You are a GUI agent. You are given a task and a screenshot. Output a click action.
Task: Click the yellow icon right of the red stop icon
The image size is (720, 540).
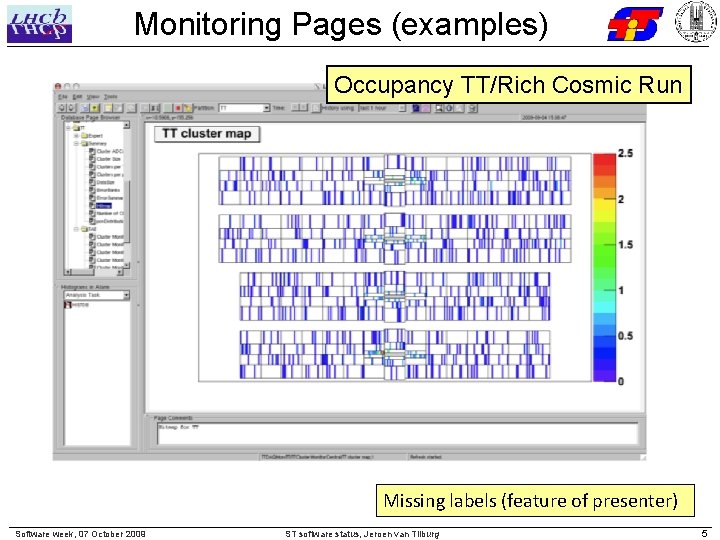tap(187, 108)
